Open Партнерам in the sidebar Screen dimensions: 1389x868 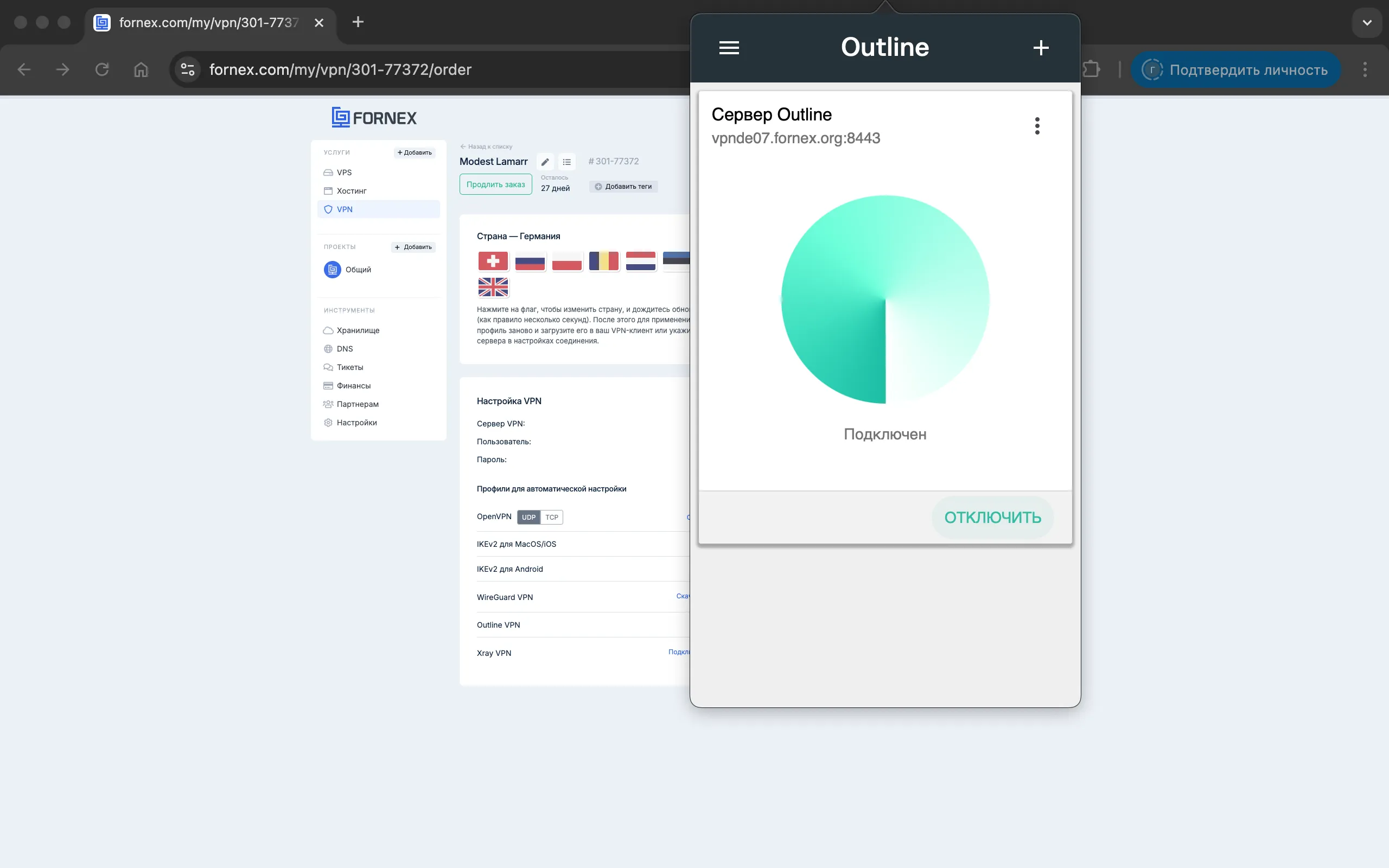point(358,404)
